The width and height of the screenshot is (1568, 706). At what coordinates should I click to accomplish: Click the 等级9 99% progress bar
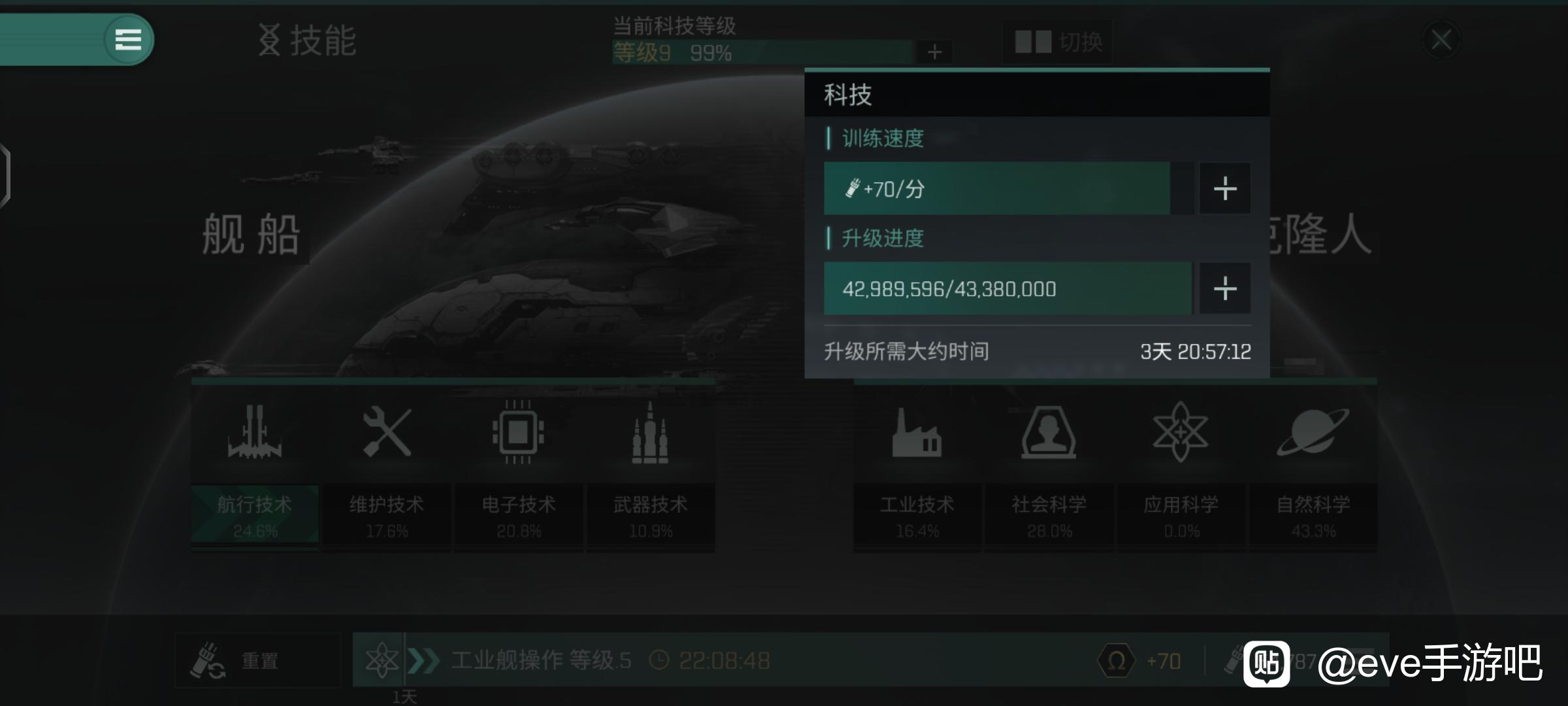(762, 52)
